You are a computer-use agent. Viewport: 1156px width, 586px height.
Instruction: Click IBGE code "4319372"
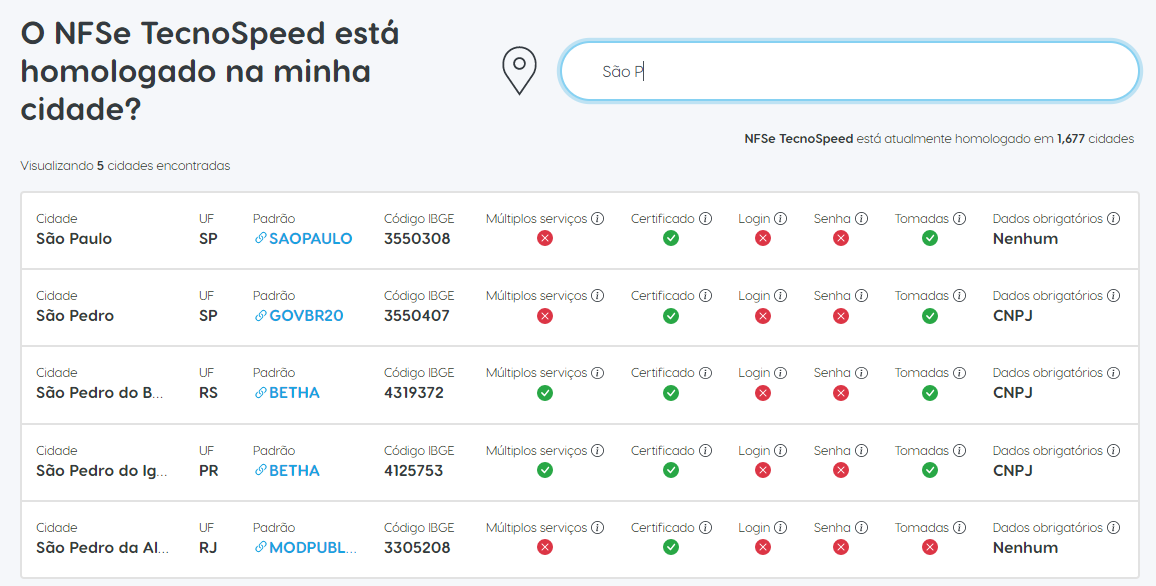click(x=414, y=393)
